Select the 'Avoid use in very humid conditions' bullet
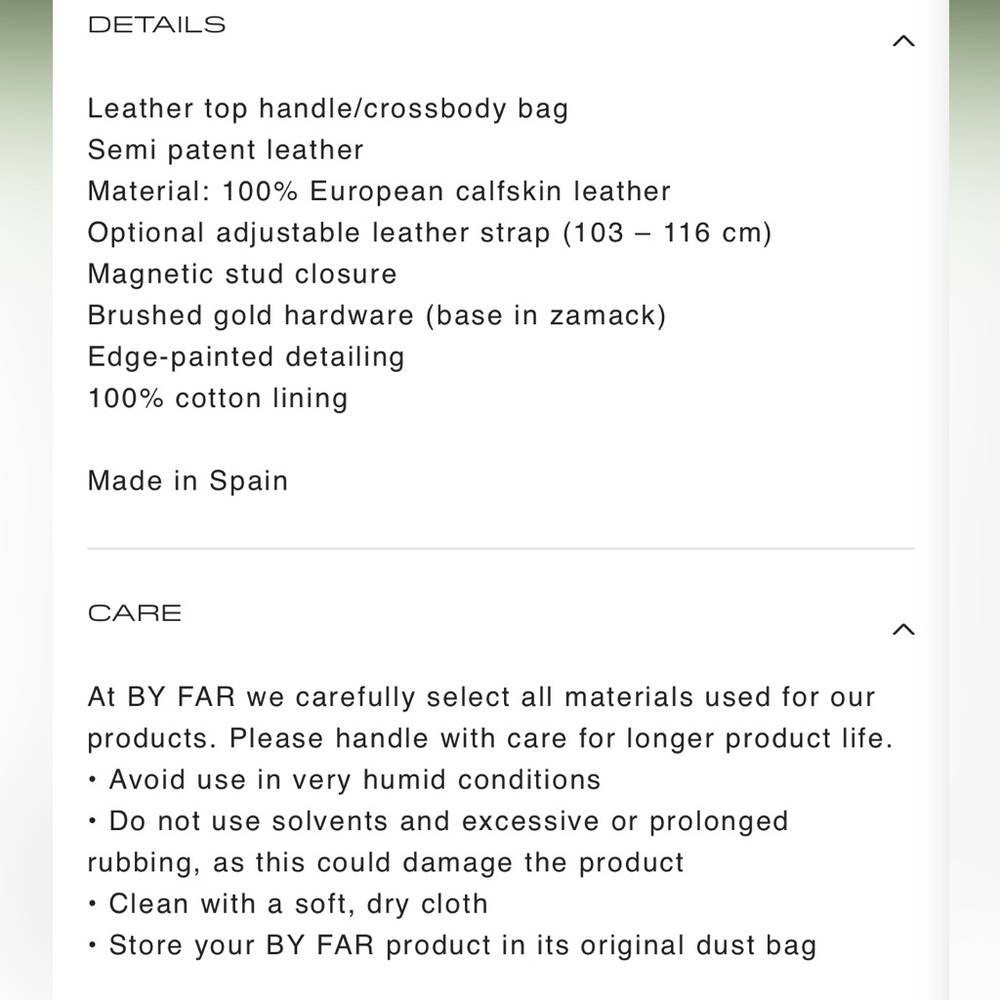 click(x=344, y=779)
